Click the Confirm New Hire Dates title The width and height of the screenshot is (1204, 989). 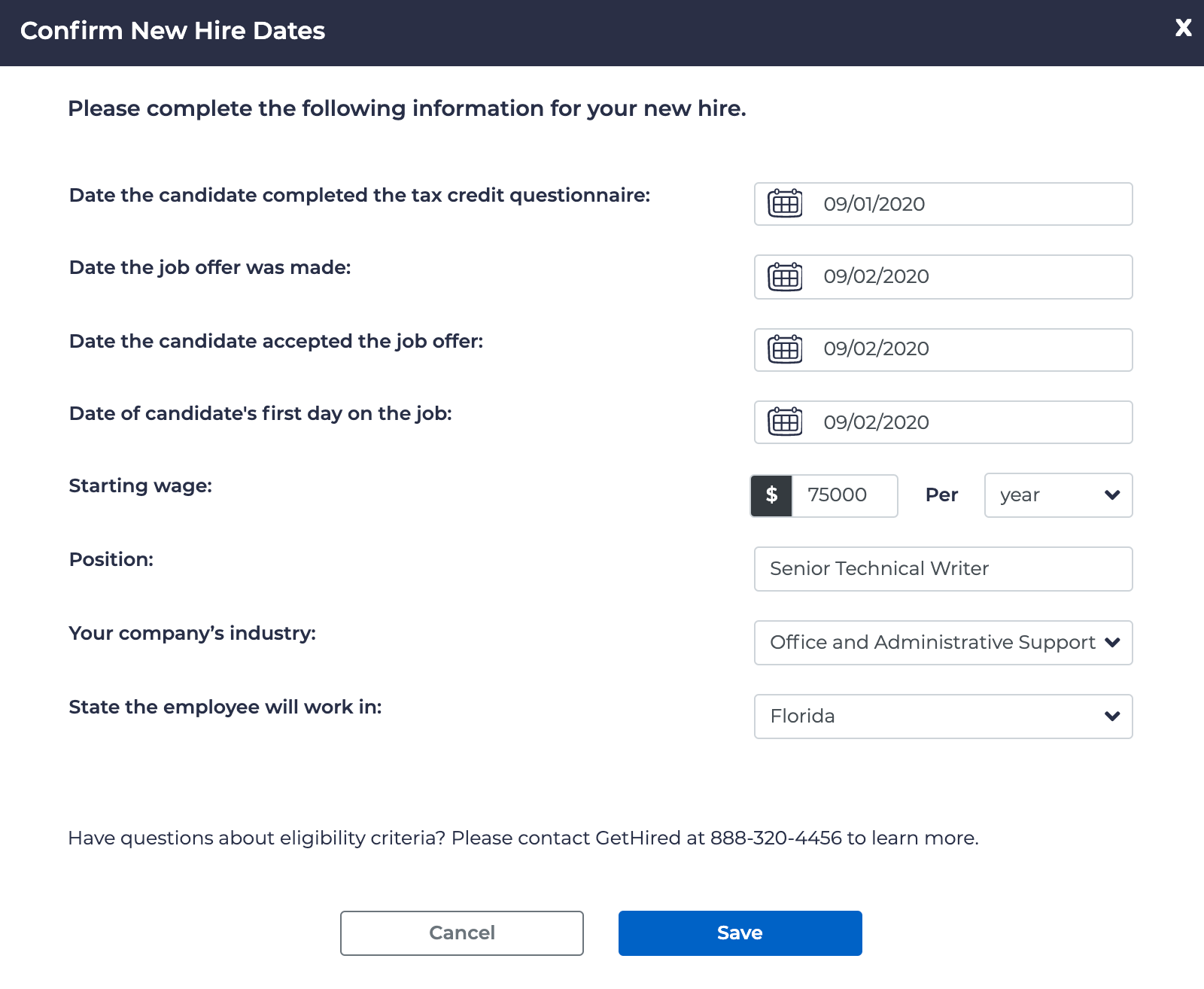(x=172, y=31)
